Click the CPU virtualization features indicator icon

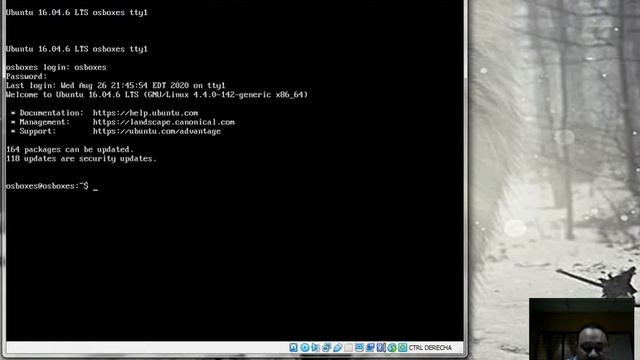(x=380, y=347)
